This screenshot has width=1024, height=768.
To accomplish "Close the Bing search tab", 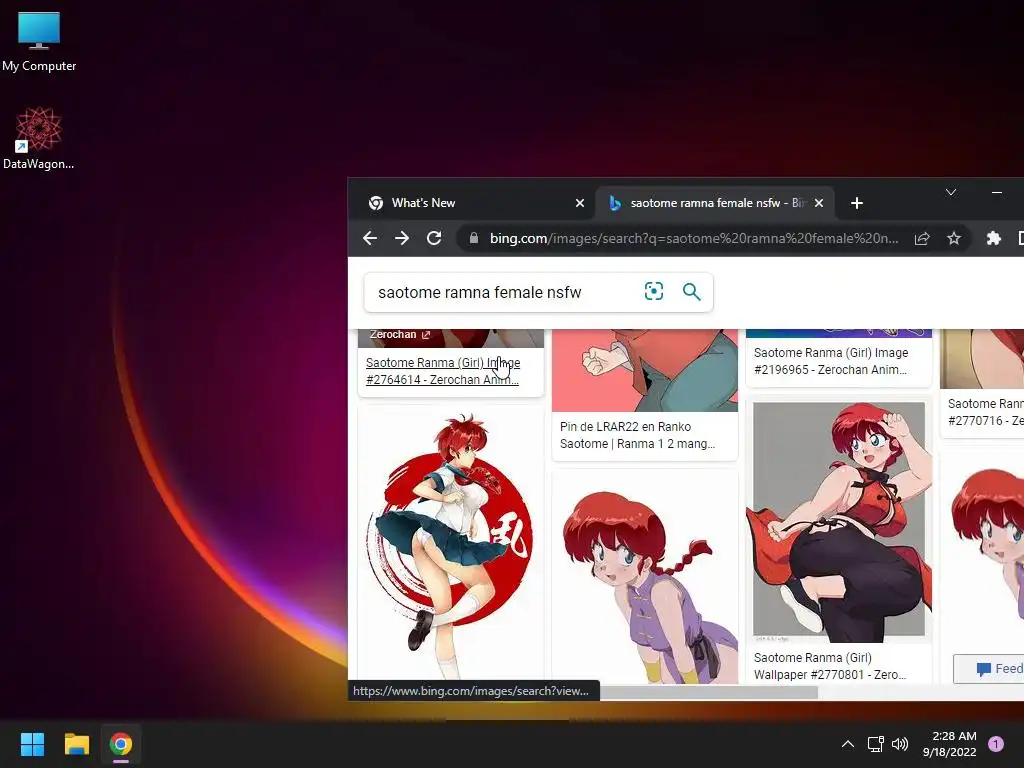I will coord(819,203).
